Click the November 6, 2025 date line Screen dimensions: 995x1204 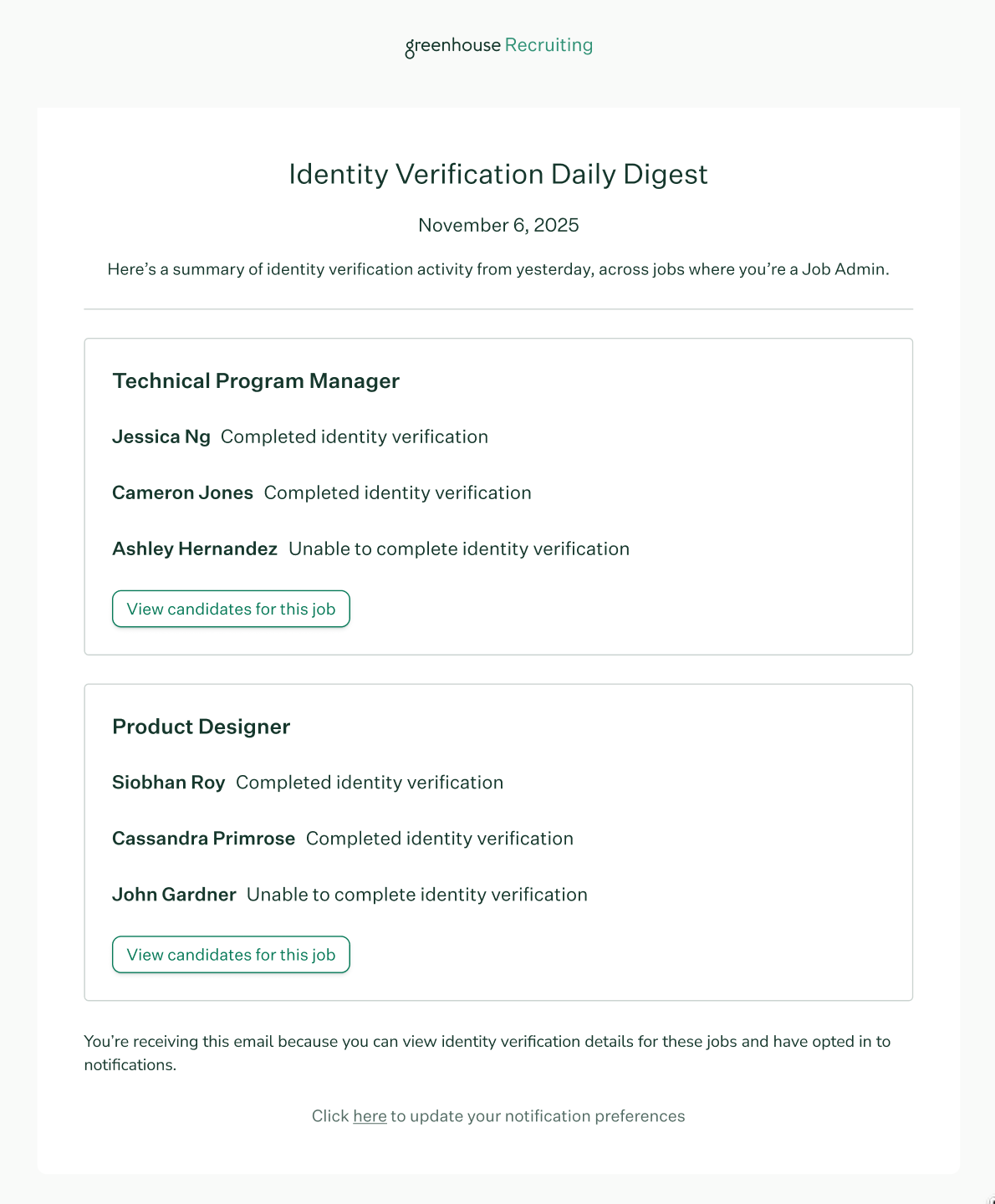tap(497, 225)
